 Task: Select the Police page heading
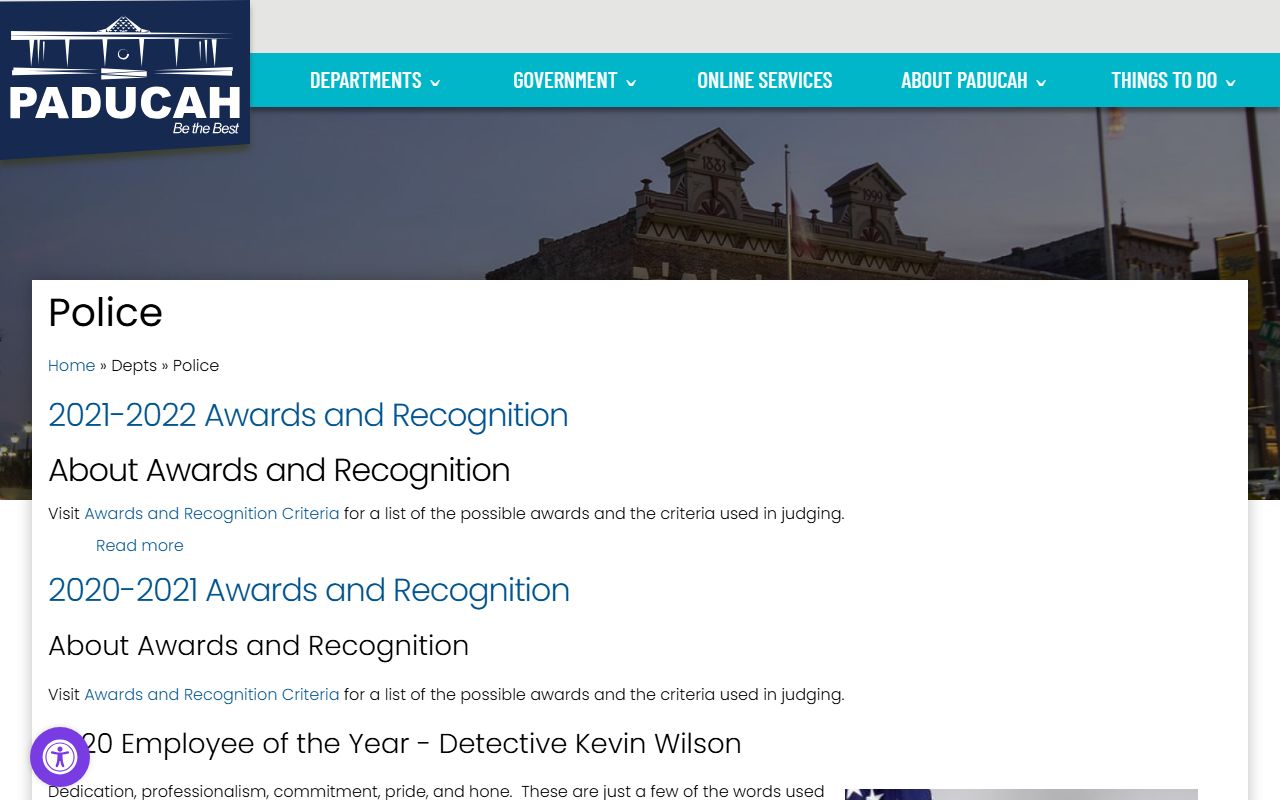105,313
